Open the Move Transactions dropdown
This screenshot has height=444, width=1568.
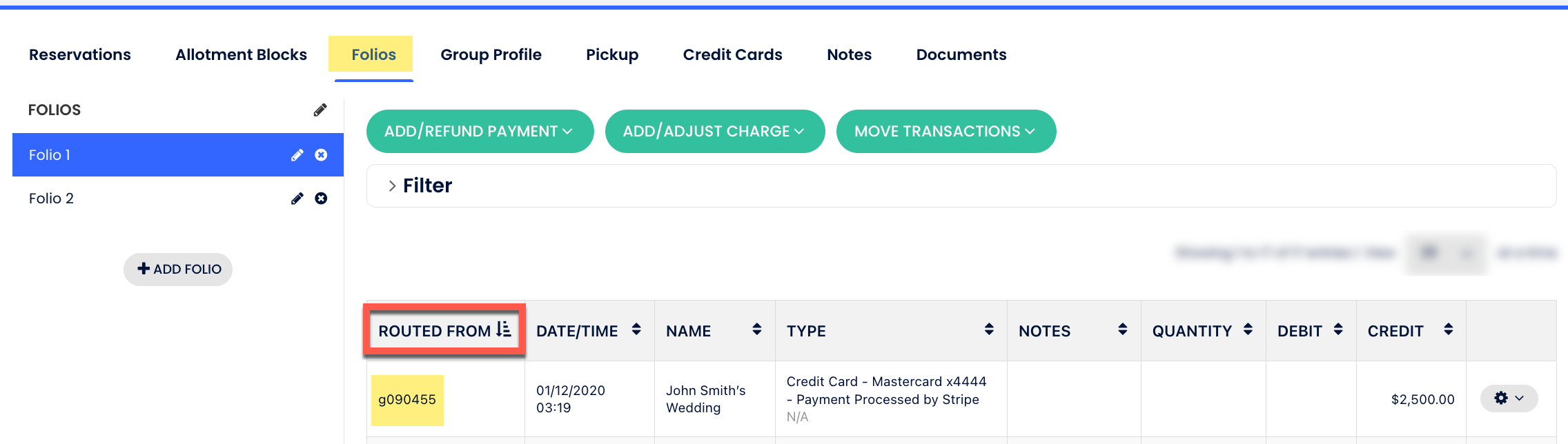tap(945, 131)
